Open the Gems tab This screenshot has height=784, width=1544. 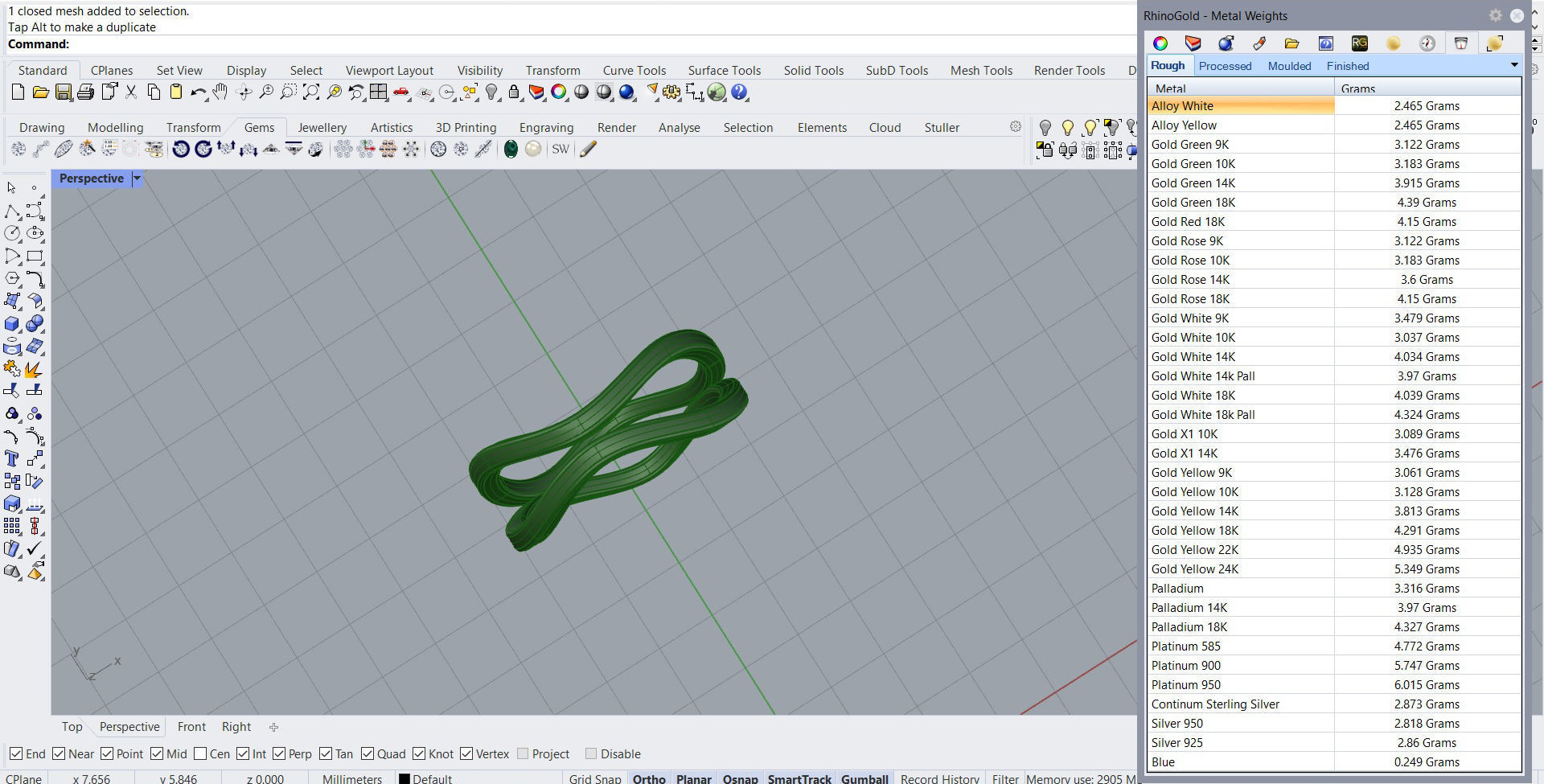click(x=259, y=127)
